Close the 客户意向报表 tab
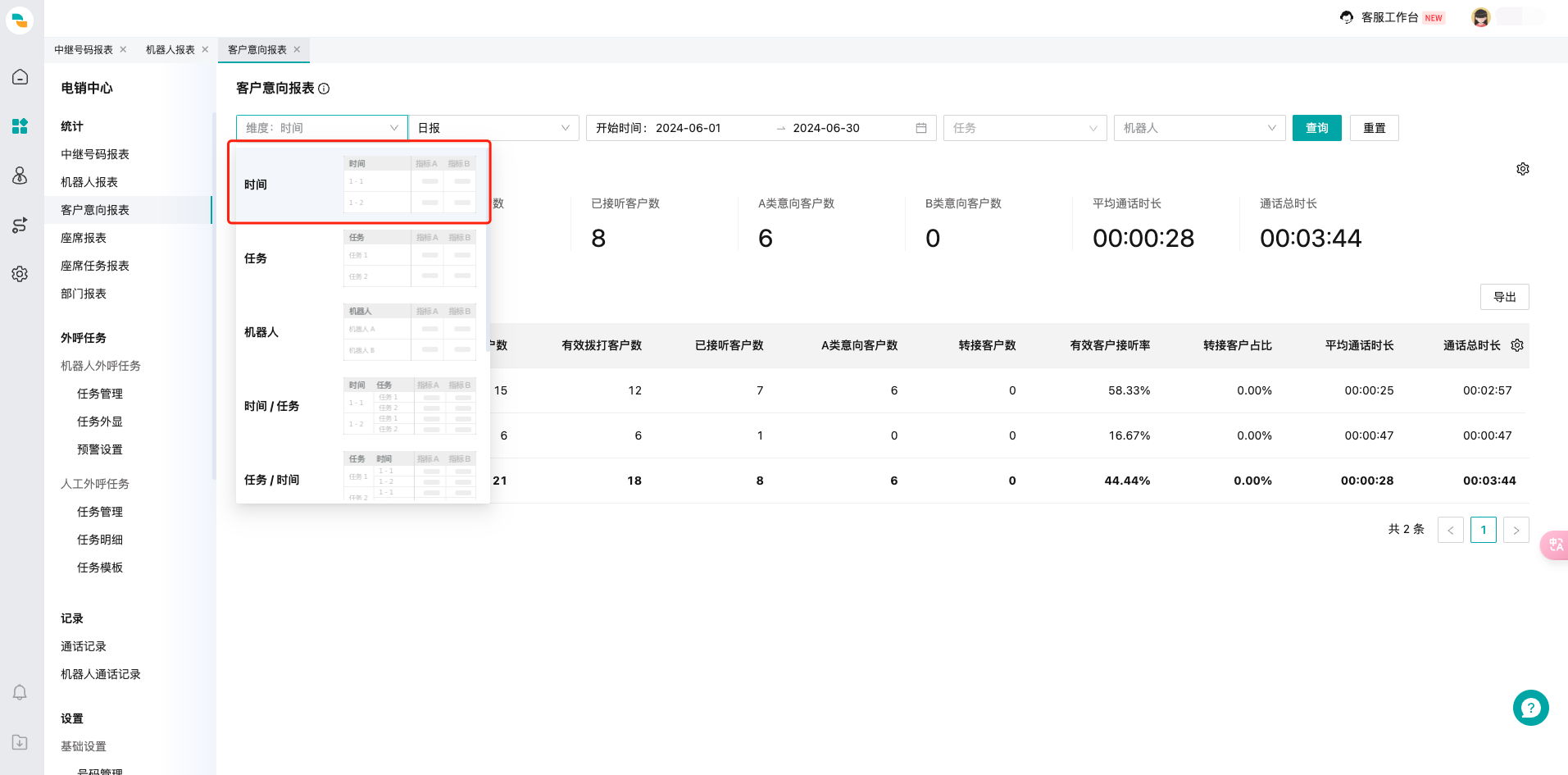The image size is (1568, 775). pyautogui.click(x=297, y=49)
